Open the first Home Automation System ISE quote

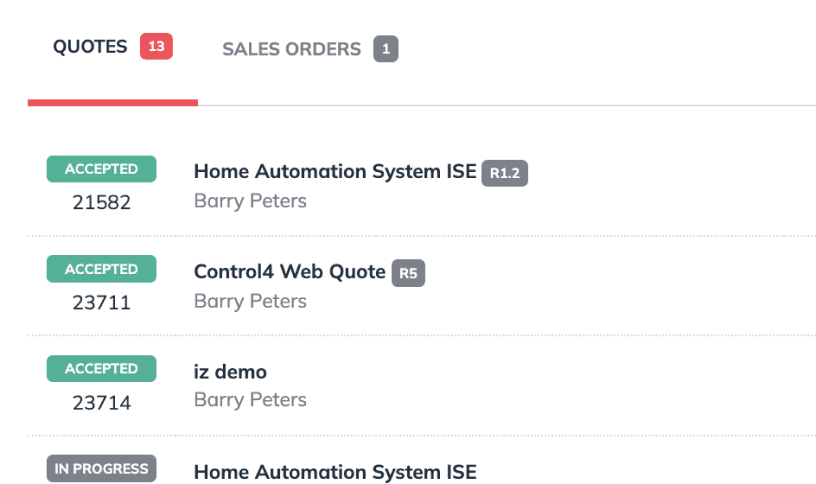pos(335,171)
